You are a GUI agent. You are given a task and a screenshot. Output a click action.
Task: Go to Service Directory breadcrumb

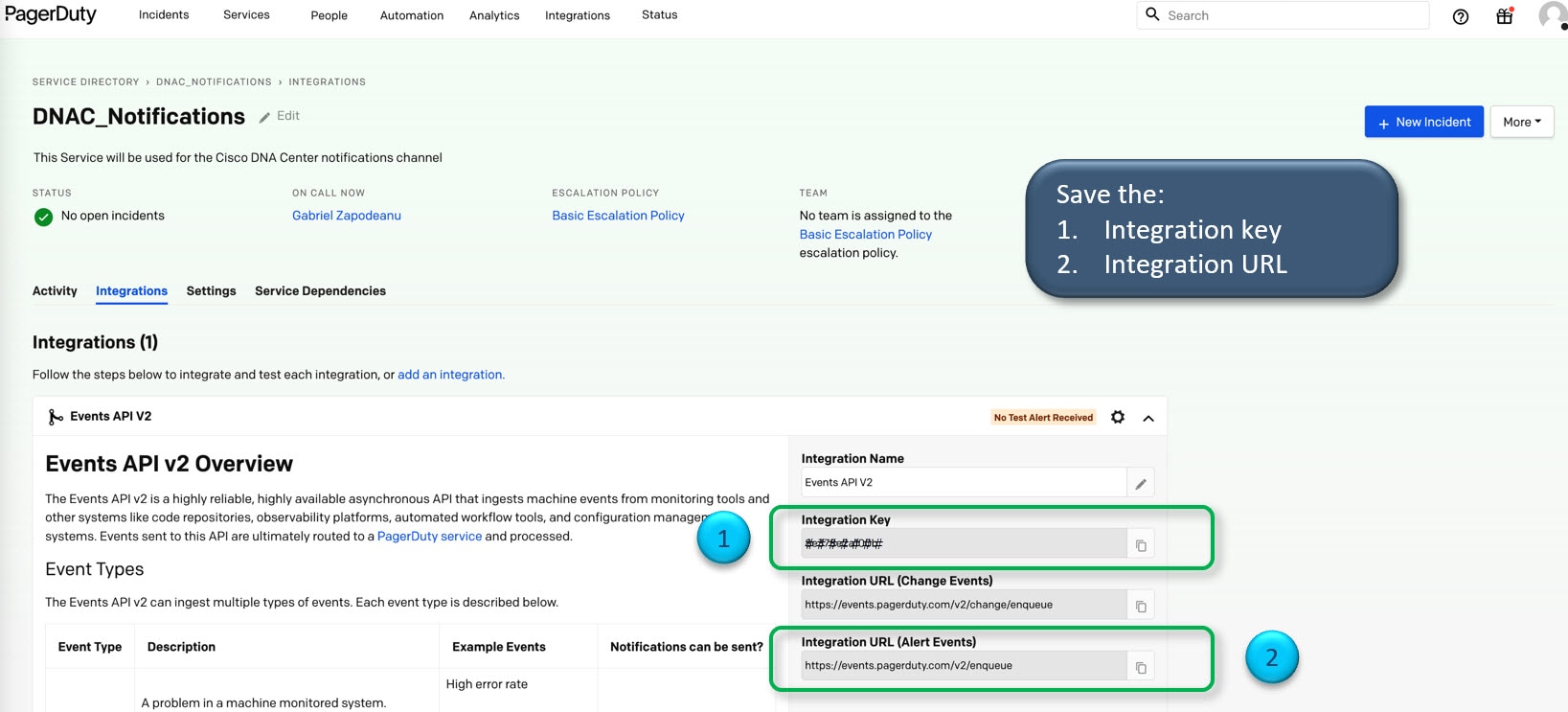[x=85, y=82]
